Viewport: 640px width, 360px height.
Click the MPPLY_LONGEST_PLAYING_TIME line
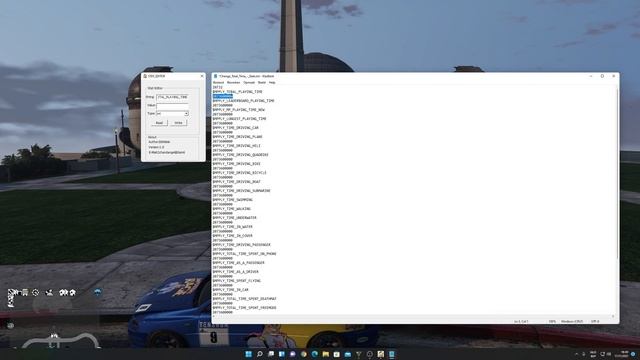[239, 119]
